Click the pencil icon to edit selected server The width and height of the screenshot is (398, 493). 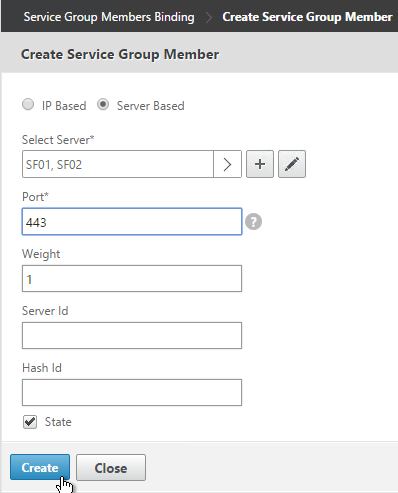tap(292, 164)
